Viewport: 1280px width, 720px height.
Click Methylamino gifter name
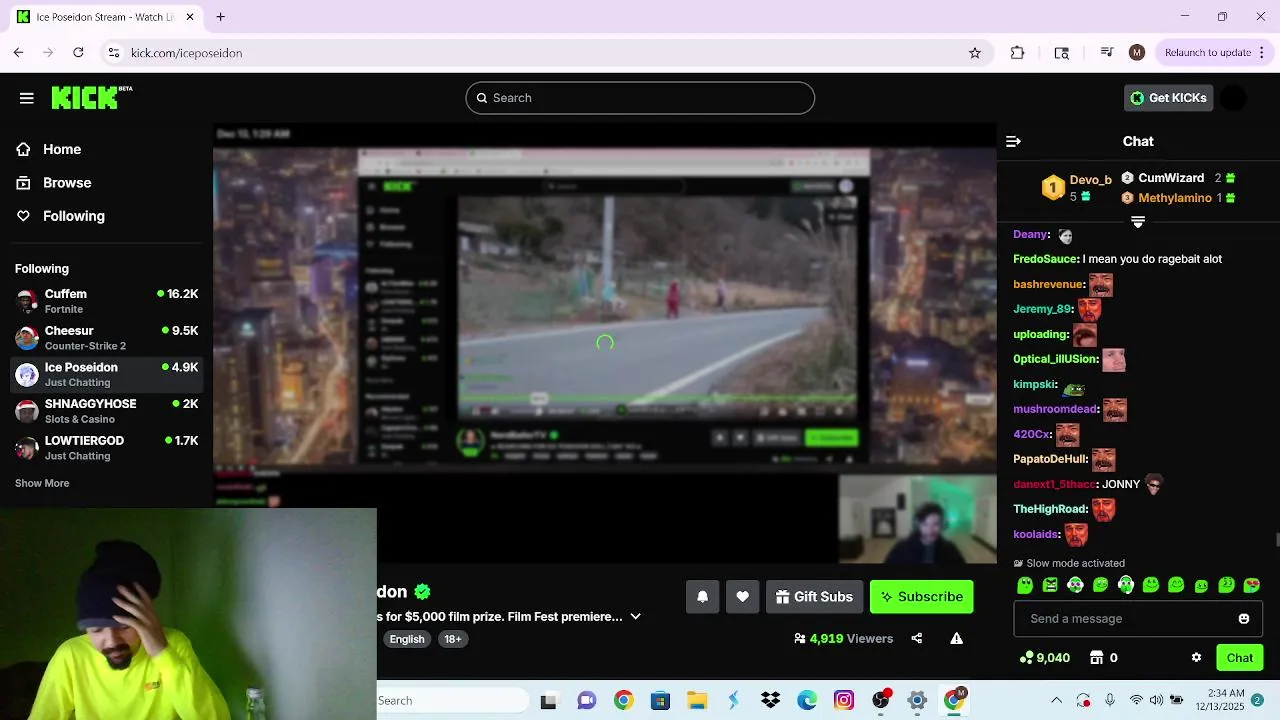pyautogui.click(x=1175, y=198)
